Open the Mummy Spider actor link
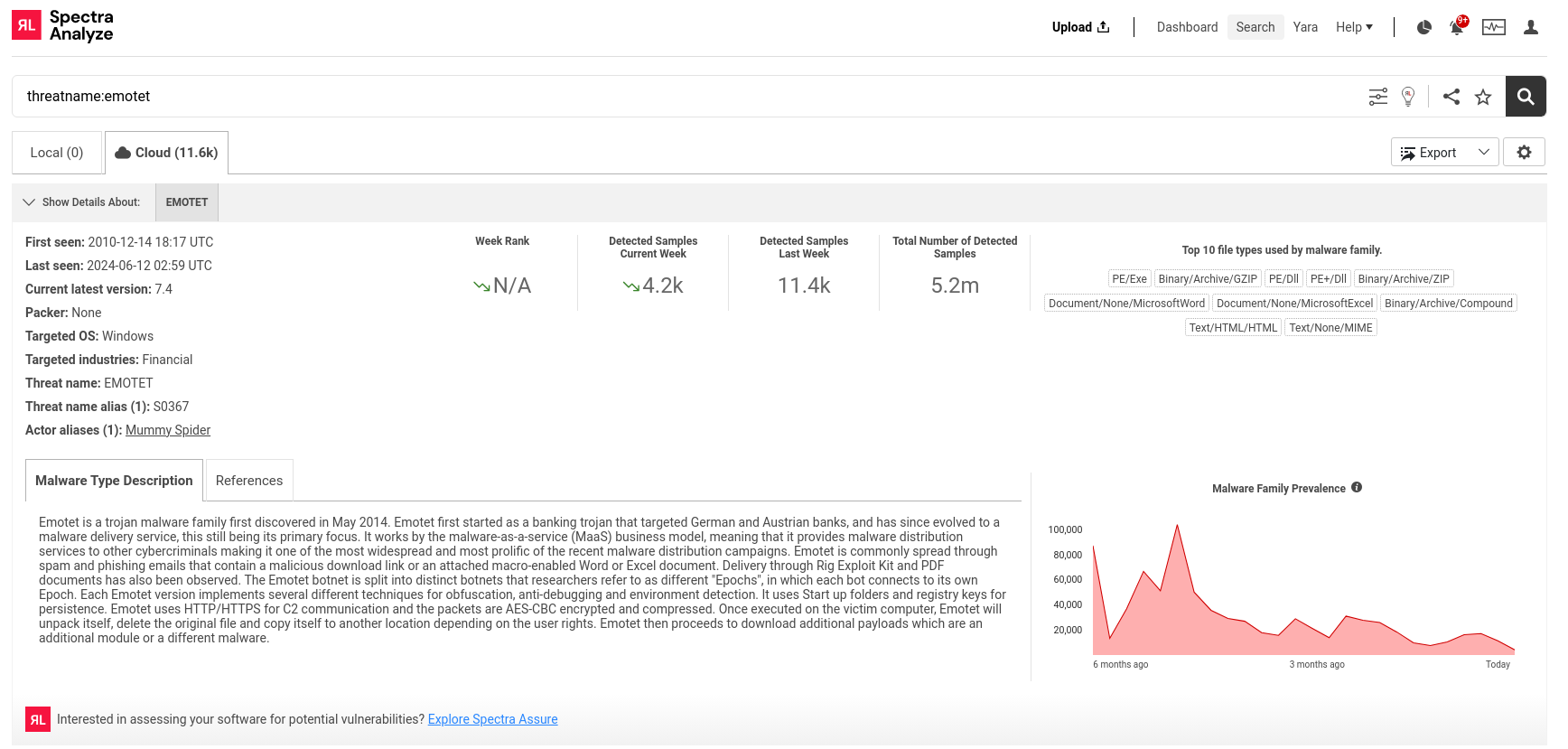Viewport: 1568px width, 749px height. pyautogui.click(x=168, y=430)
